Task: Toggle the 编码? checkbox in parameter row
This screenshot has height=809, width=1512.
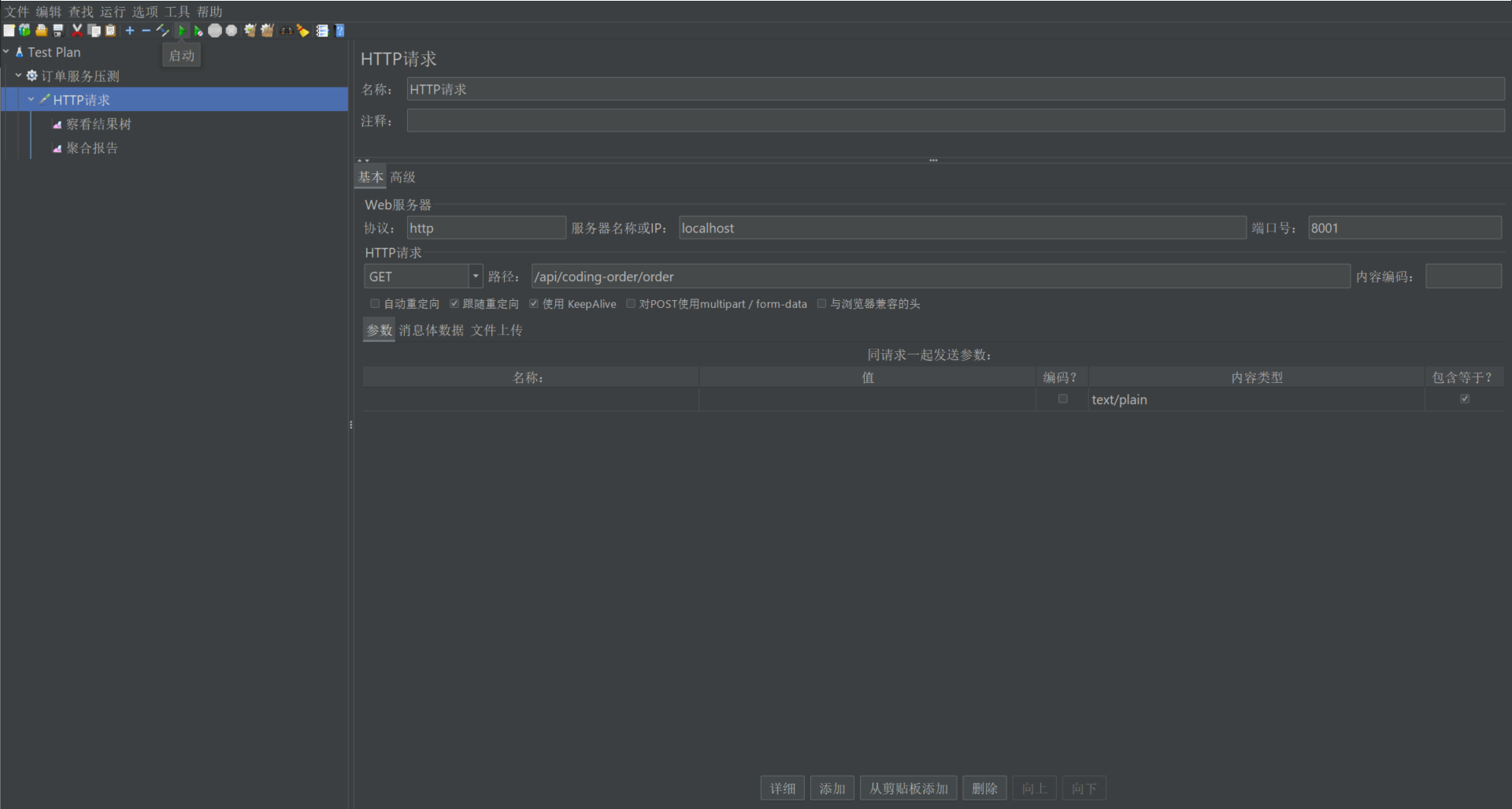Action: [x=1063, y=399]
